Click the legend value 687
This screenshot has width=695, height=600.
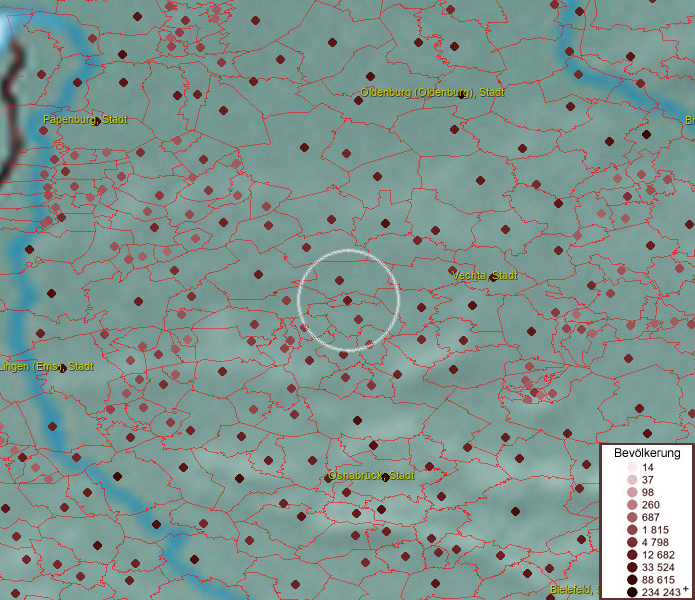(651, 517)
